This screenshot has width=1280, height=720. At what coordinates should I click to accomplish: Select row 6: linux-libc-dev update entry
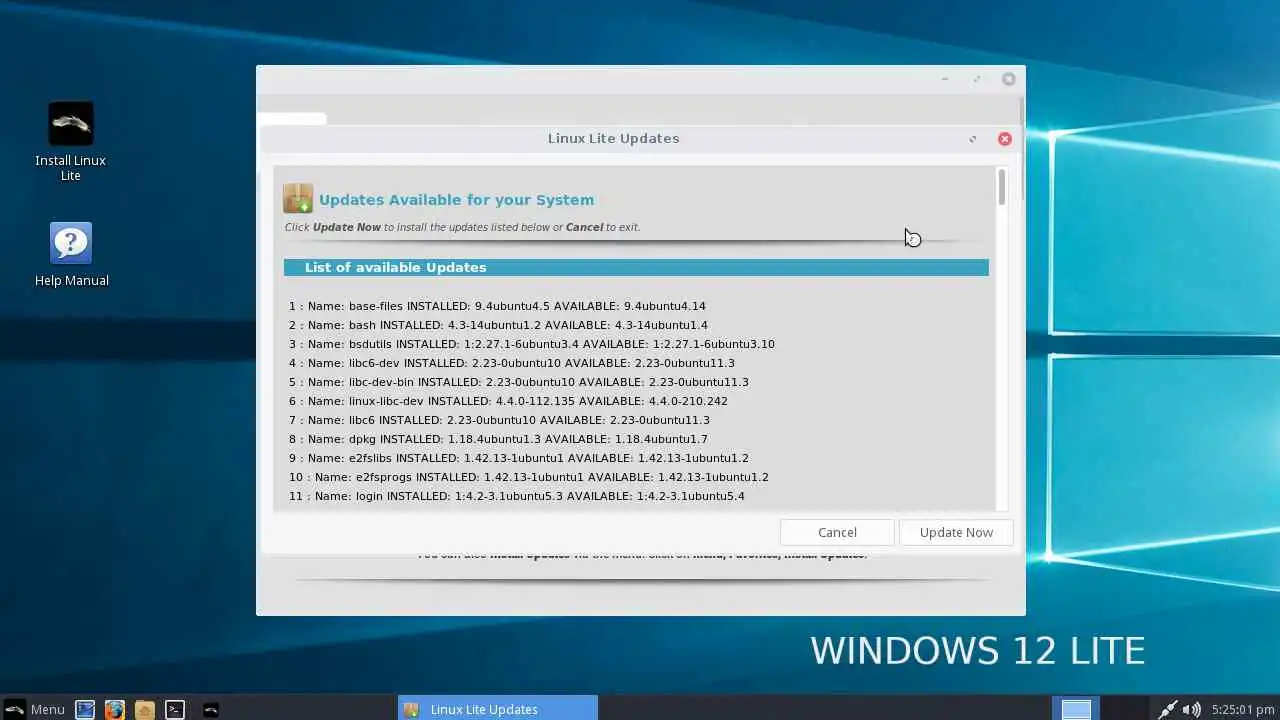pos(508,401)
